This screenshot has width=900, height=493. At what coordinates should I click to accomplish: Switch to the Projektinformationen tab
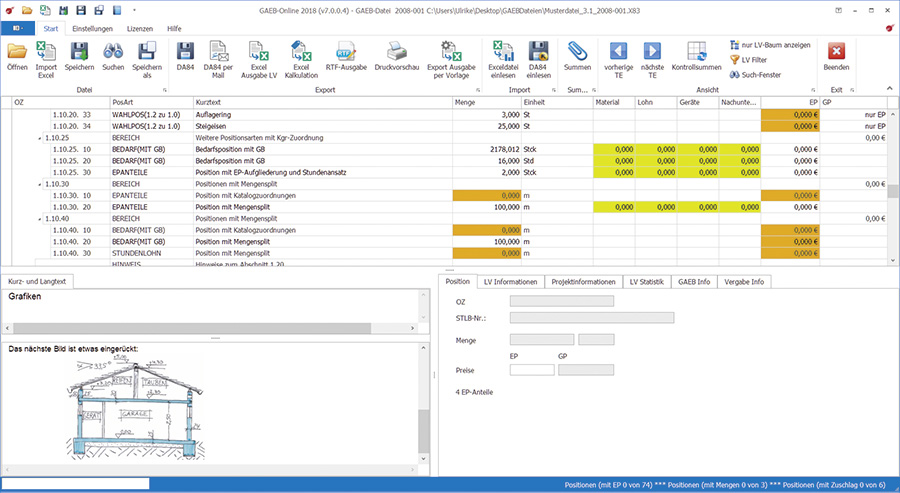583,282
